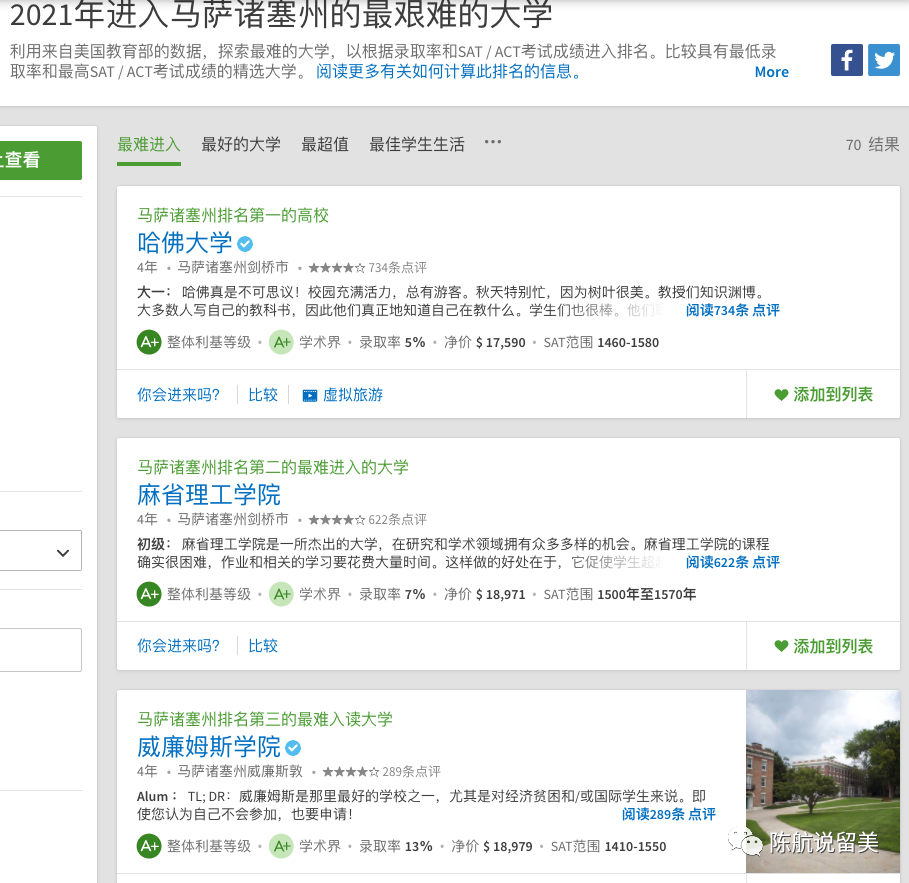
Task: Click the 马萨诸塞州排名第一的高校 heading
Action: tap(233, 216)
